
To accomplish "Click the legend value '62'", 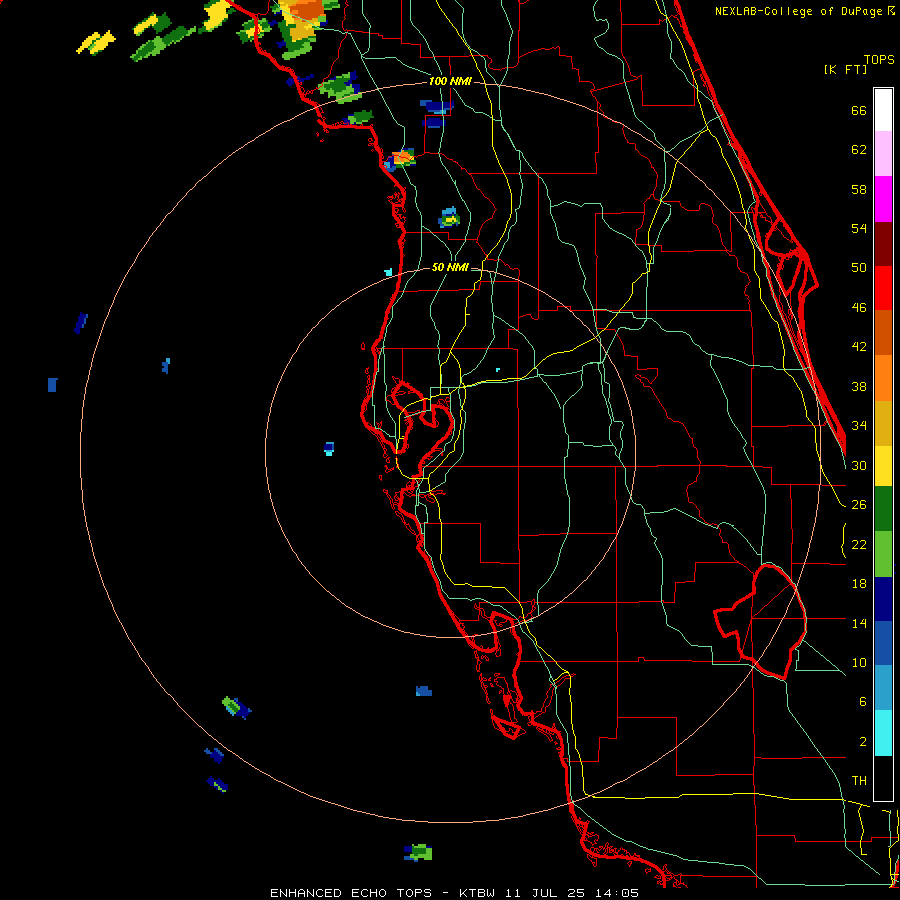I will (859, 150).
